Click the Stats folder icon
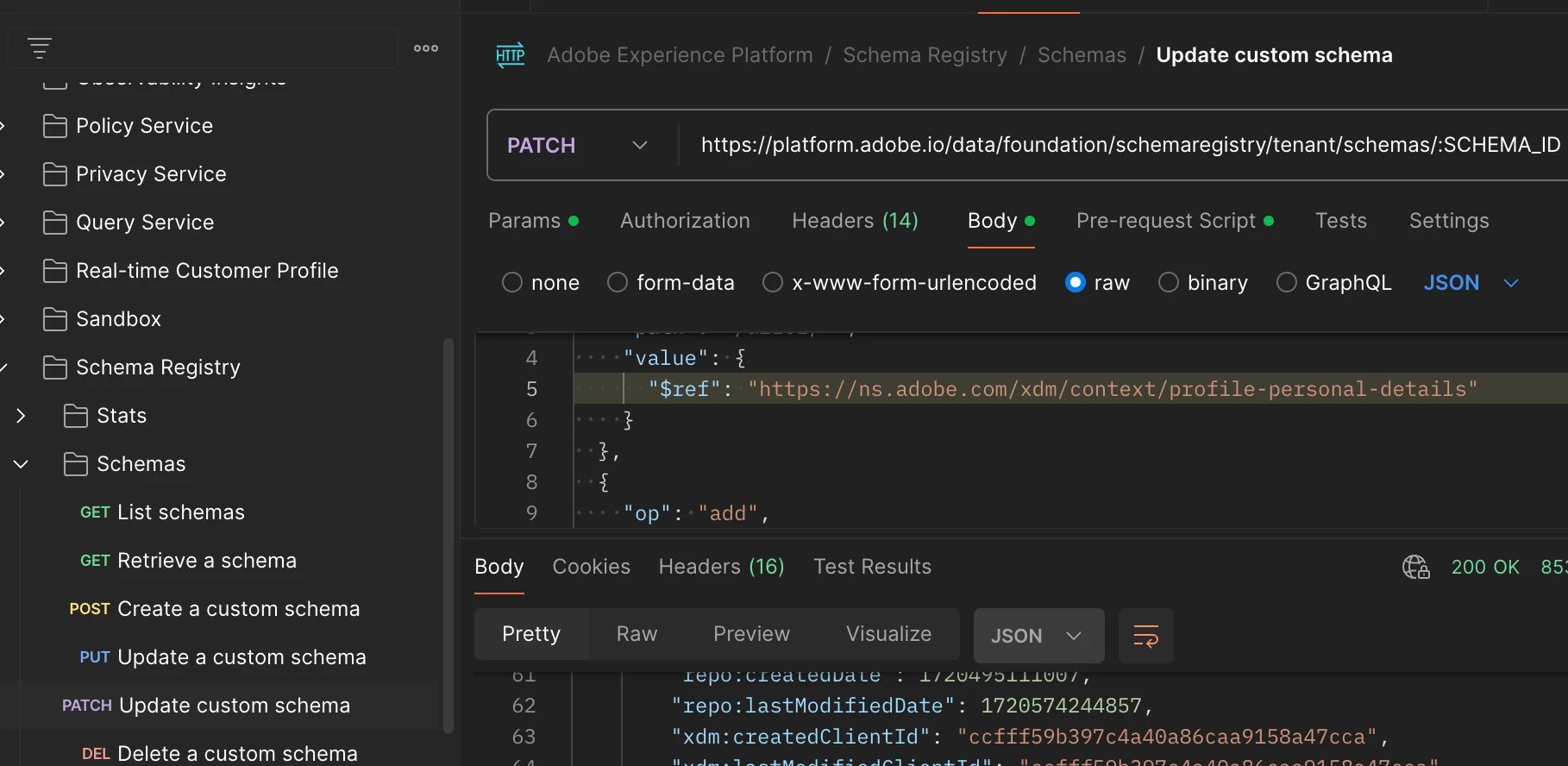1568x766 pixels. pos(76,416)
